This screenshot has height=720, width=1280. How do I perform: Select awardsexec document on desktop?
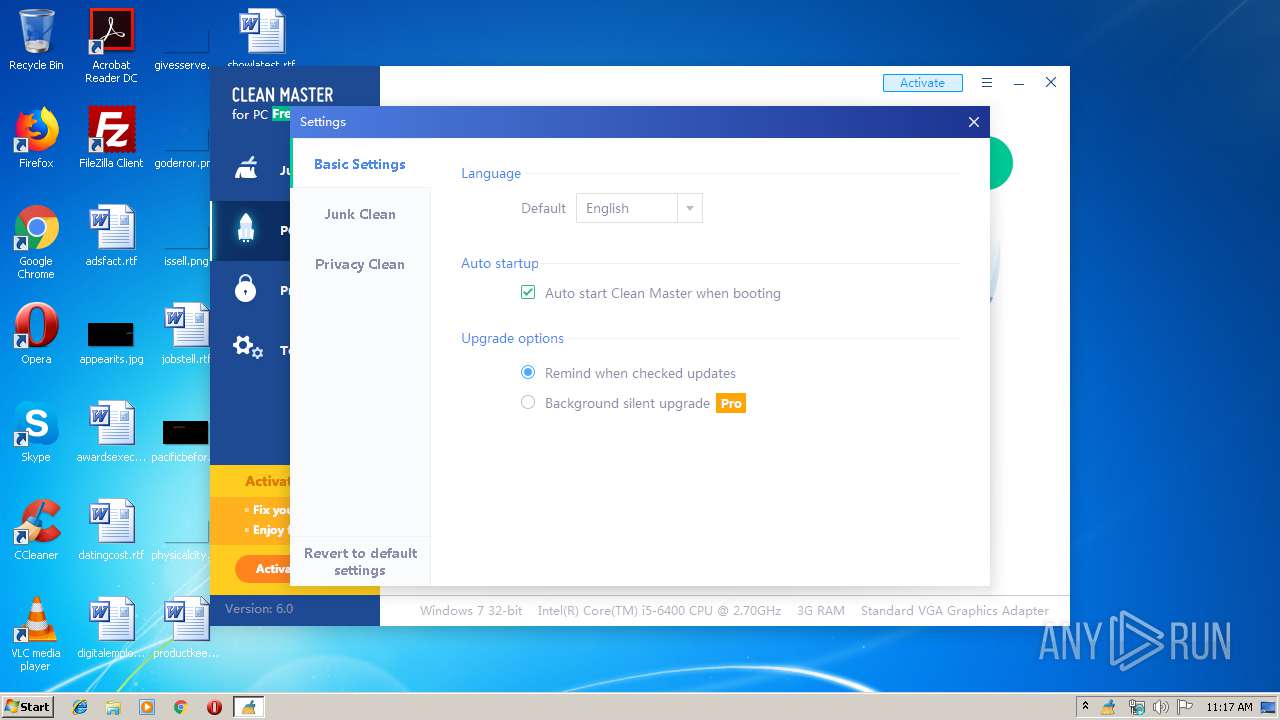(111, 432)
